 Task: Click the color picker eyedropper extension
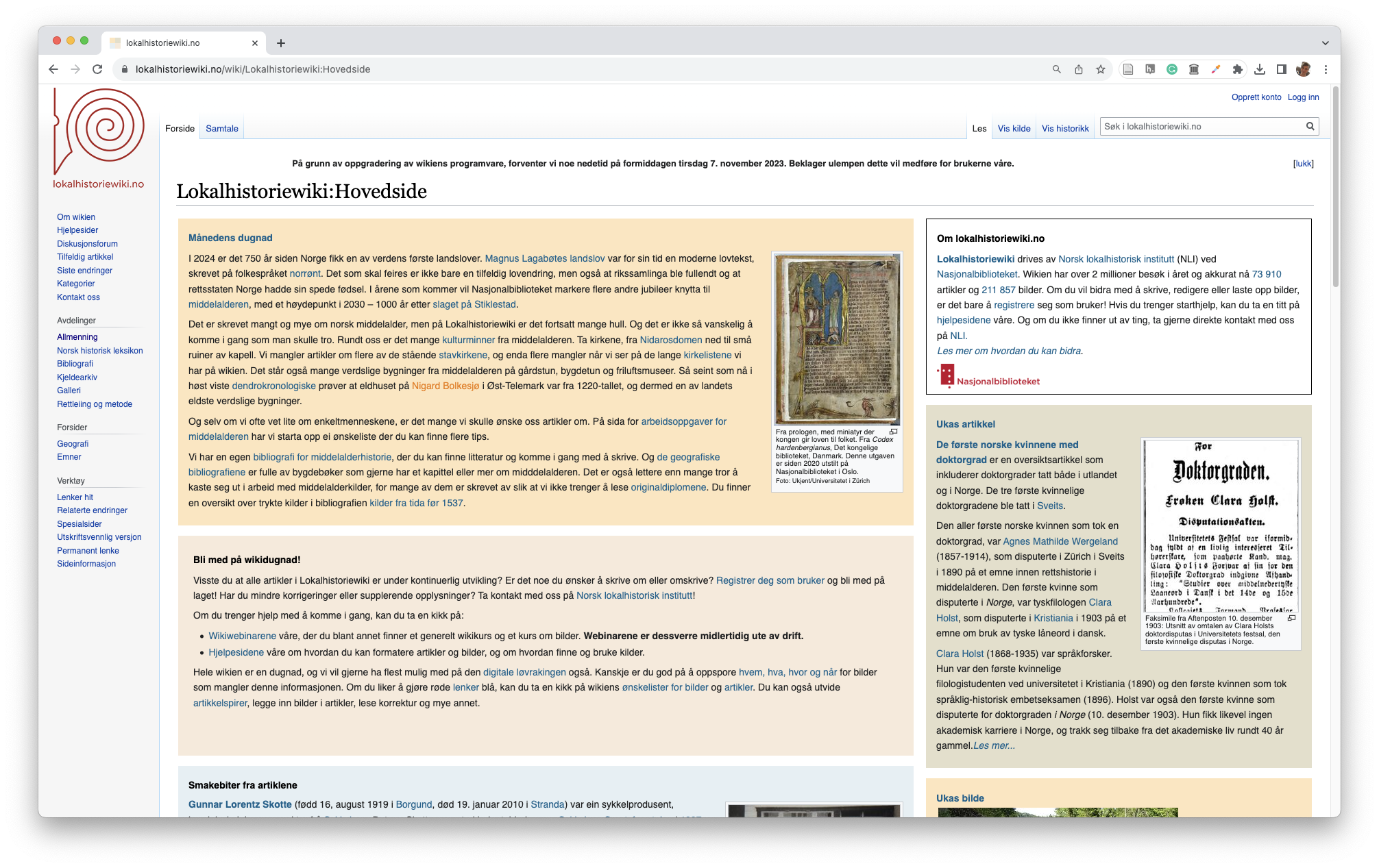click(1216, 69)
